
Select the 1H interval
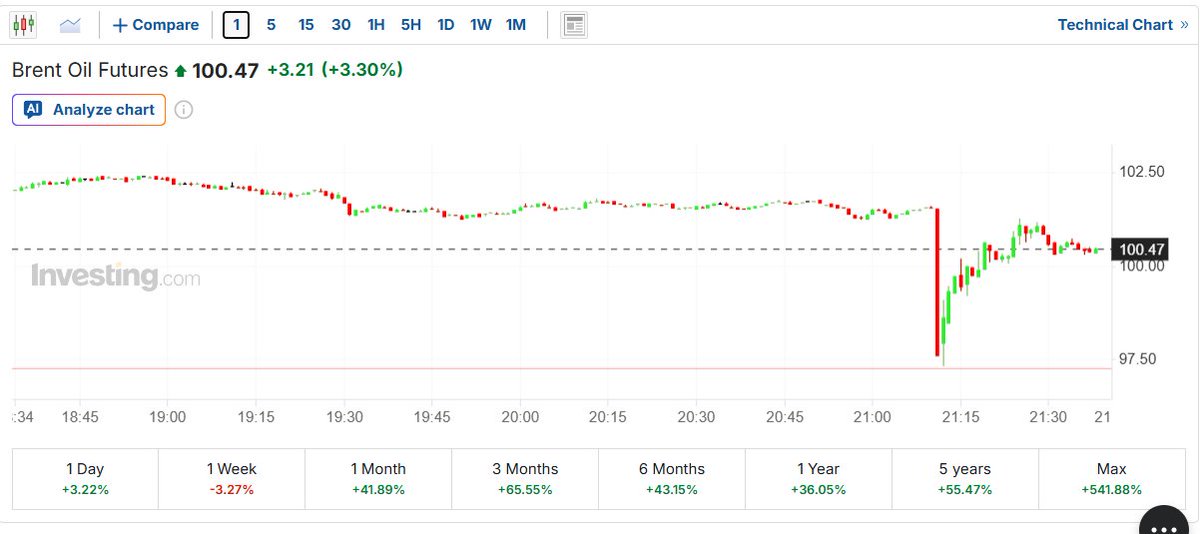[376, 25]
